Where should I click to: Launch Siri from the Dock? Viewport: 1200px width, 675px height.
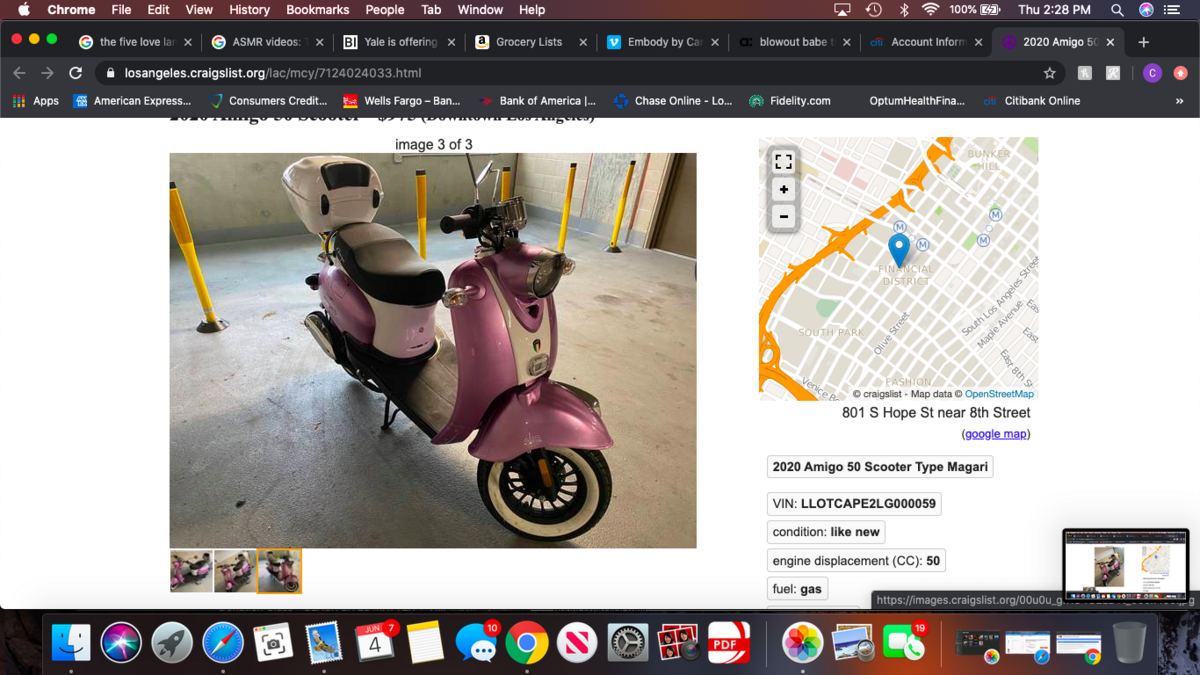click(x=121, y=643)
